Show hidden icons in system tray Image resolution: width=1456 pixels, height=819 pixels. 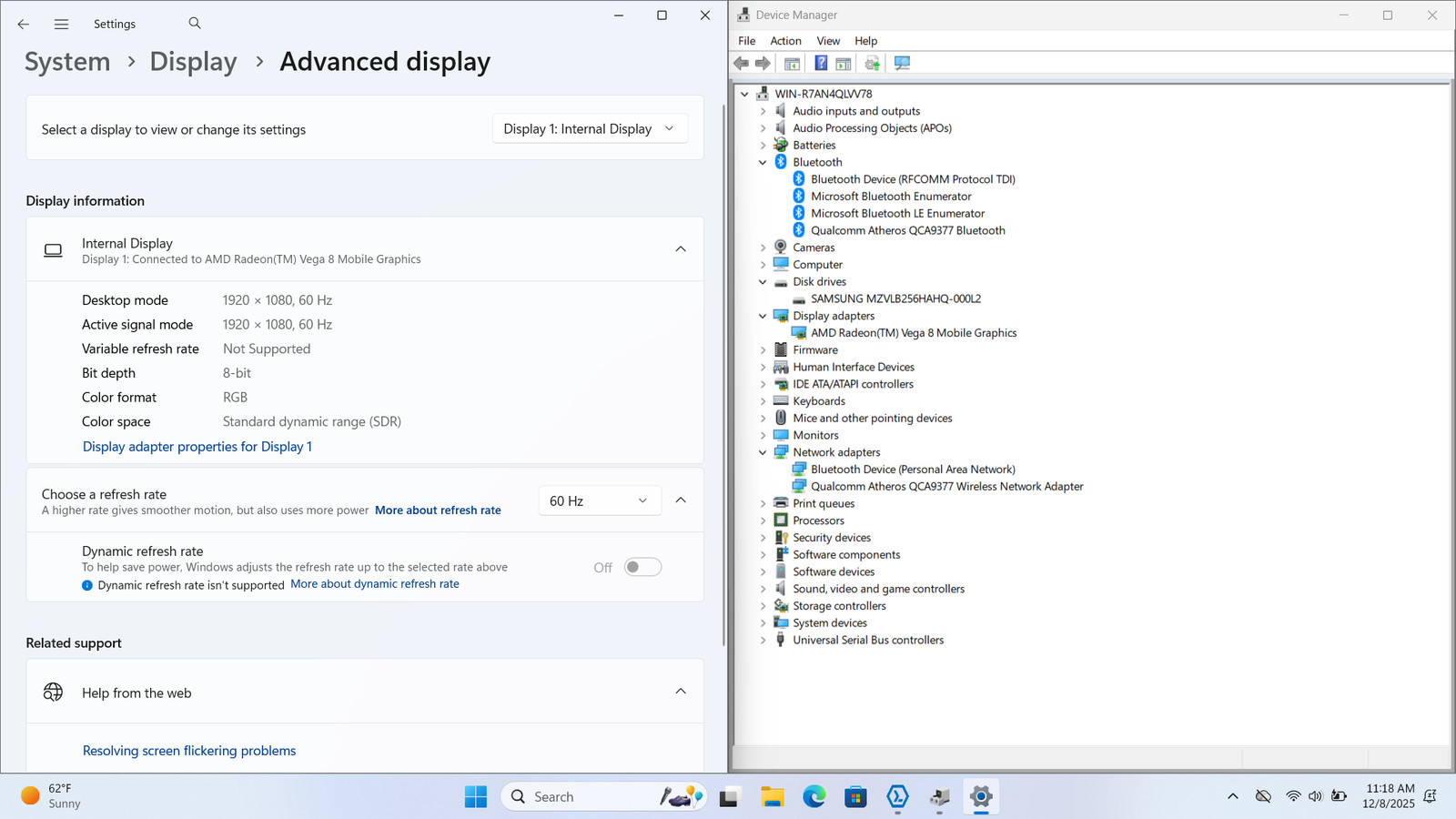point(1233,796)
